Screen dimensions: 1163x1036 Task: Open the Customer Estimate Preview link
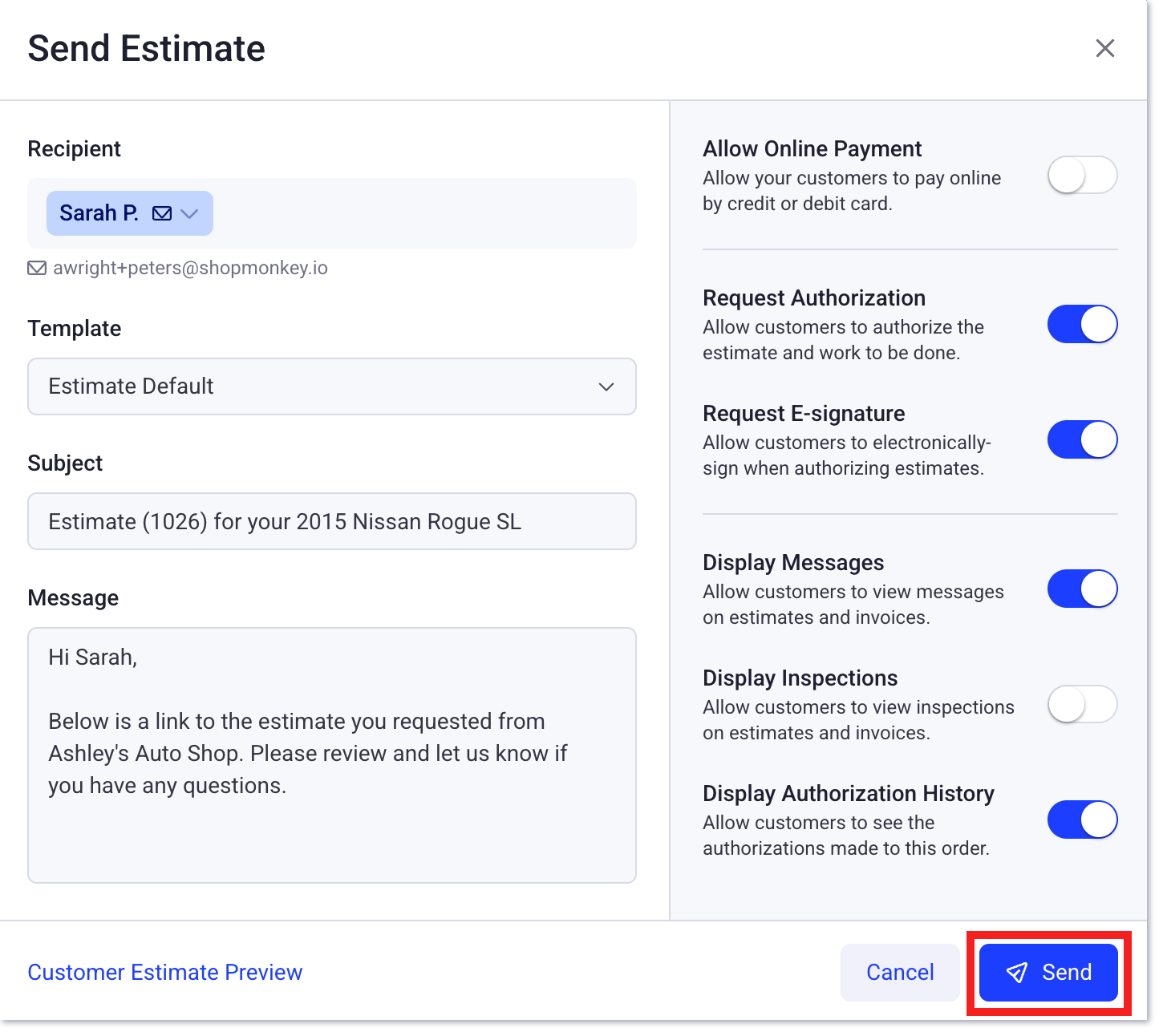[165, 972]
